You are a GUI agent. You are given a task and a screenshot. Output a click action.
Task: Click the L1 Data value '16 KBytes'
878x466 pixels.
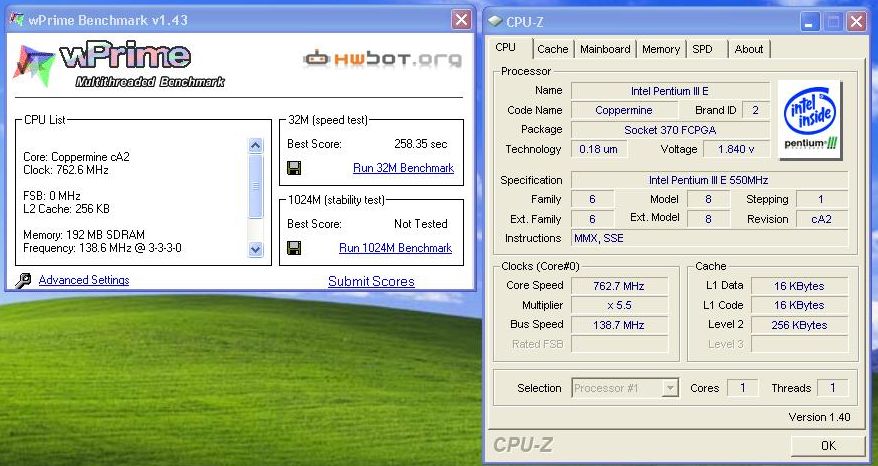[x=799, y=286]
